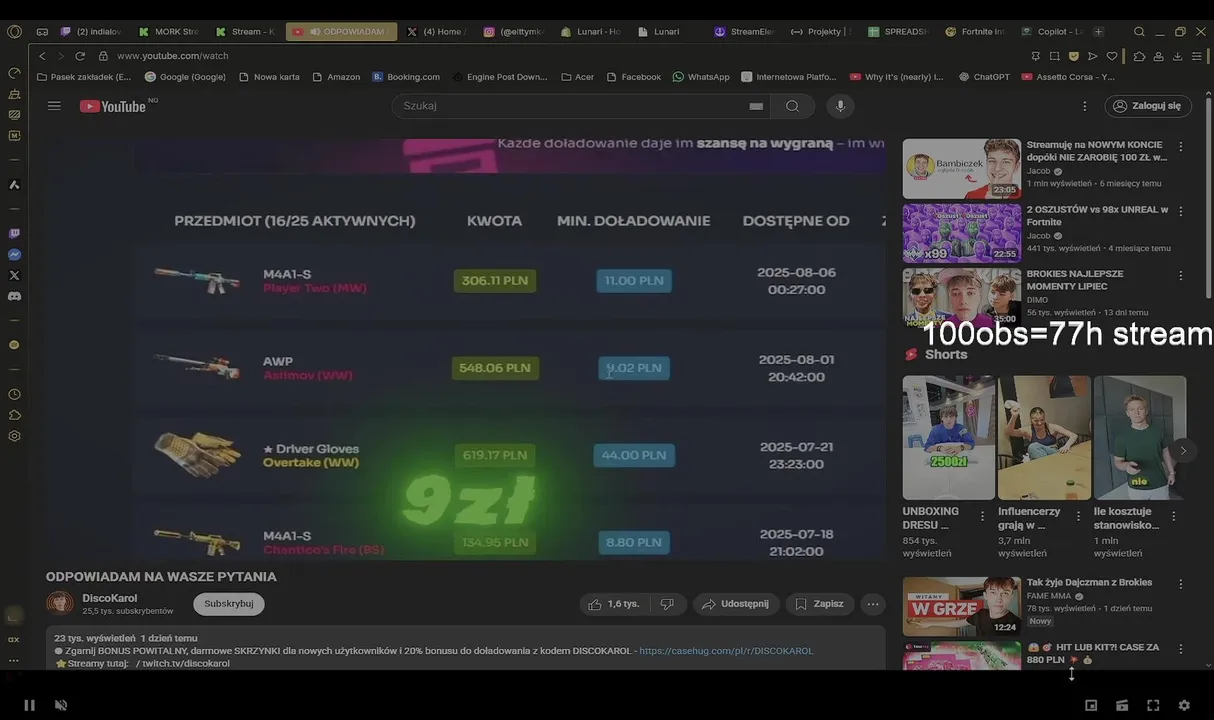The image size is (1214, 720).
Task: Open Easy Setup menu lines icon
Action: click(1197, 56)
